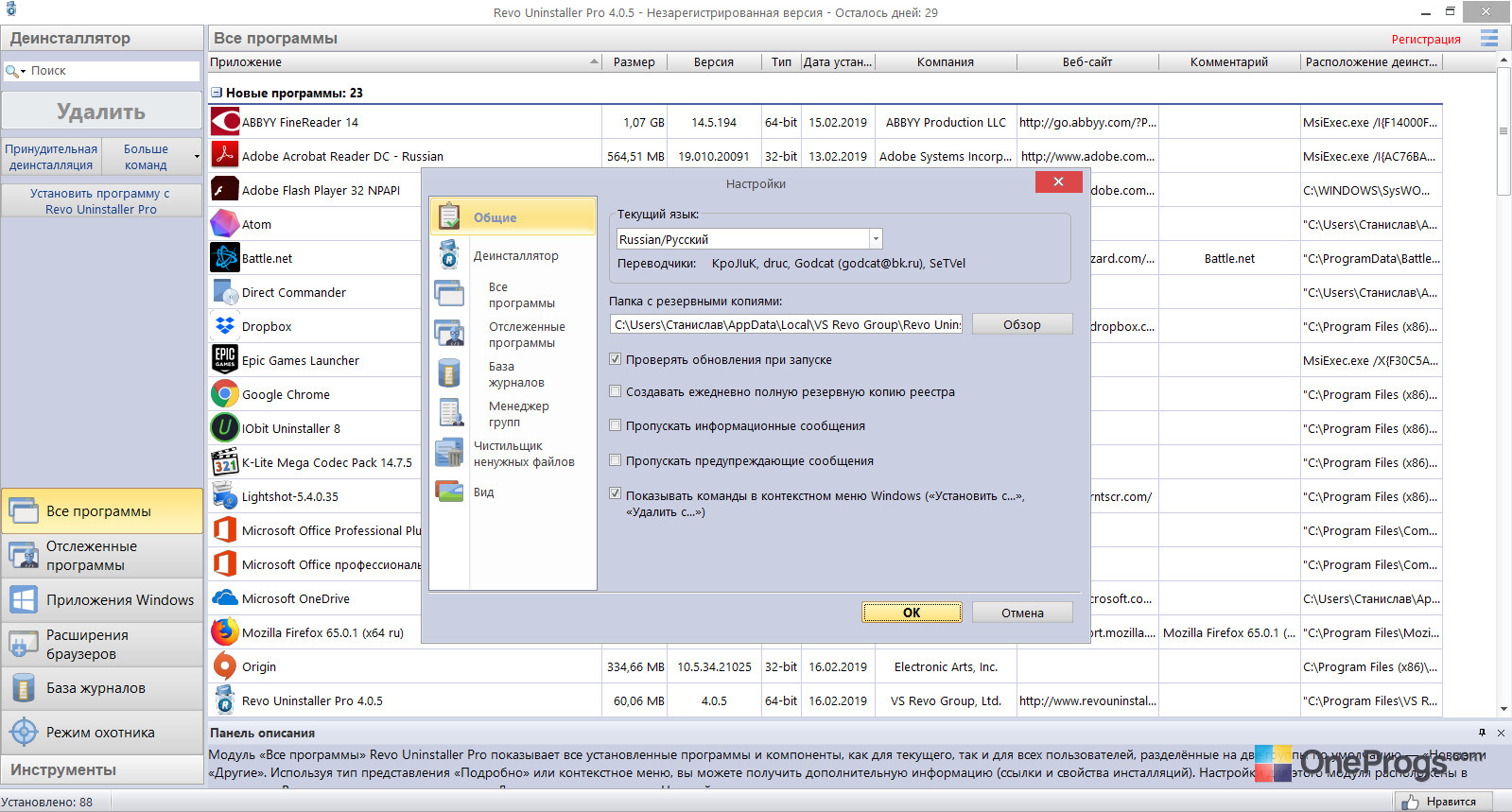Open the 'Больше команд' dropdown arrow
This screenshot has width=1512, height=812.
(x=197, y=157)
